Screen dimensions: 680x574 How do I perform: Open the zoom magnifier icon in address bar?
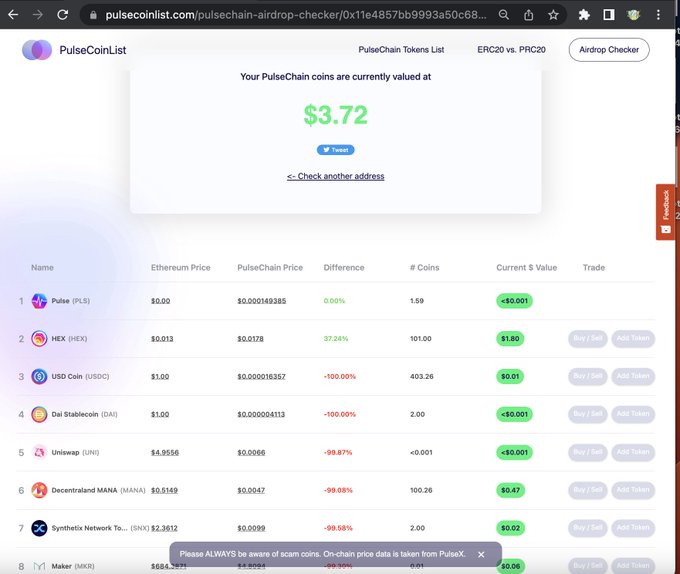coord(503,15)
